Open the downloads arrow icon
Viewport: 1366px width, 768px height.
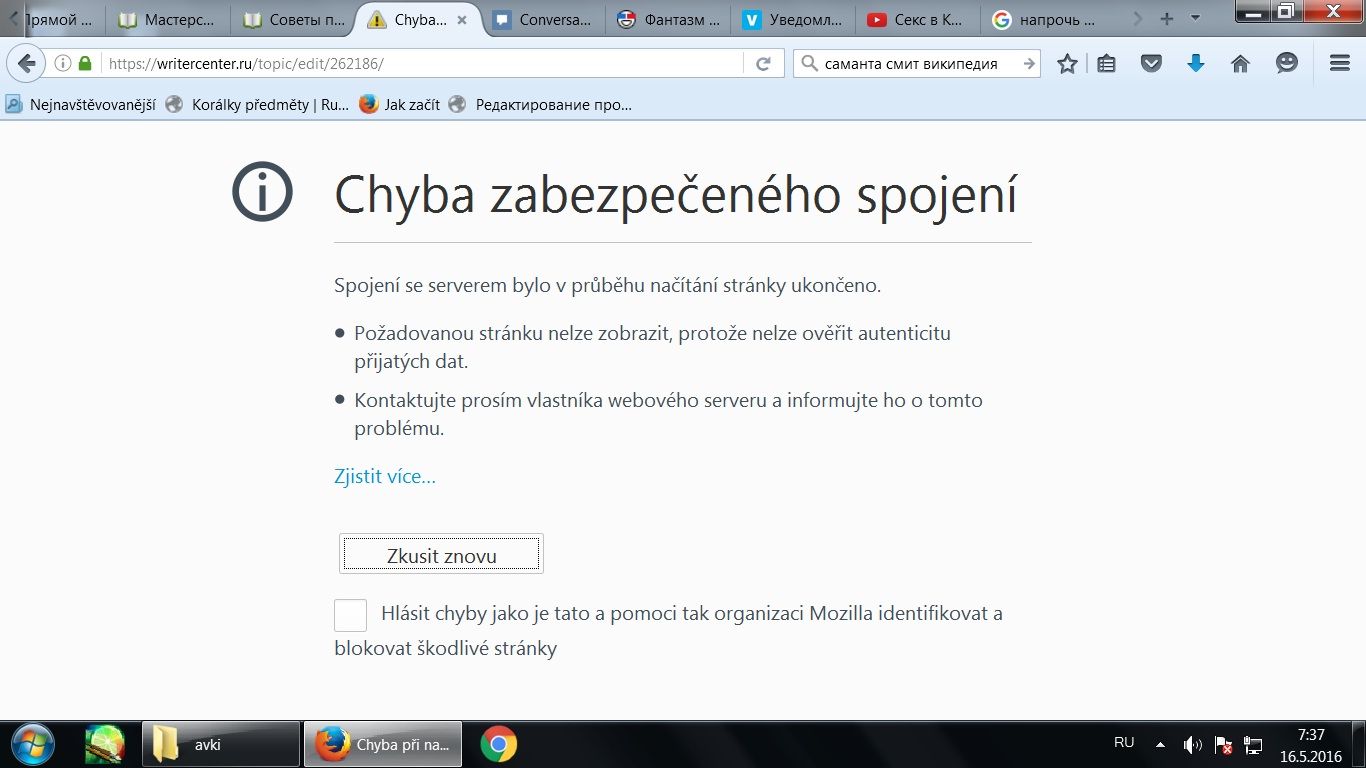click(x=1195, y=64)
